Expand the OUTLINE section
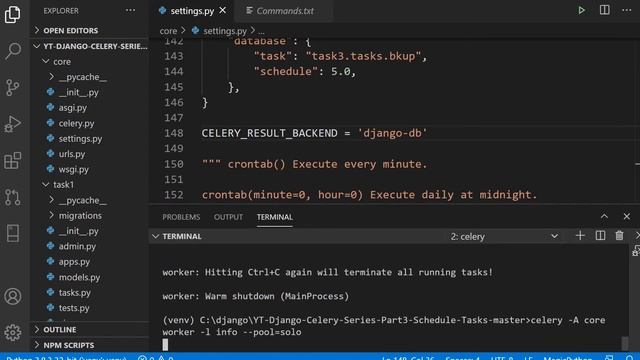Image resolution: width=640 pixels, height=360 pixels. tap(56, 329)
